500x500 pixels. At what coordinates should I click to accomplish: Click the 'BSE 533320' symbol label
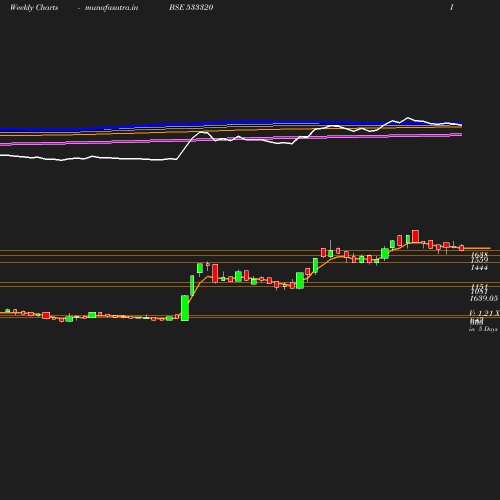pyautogui.click(x=191, y=7)
